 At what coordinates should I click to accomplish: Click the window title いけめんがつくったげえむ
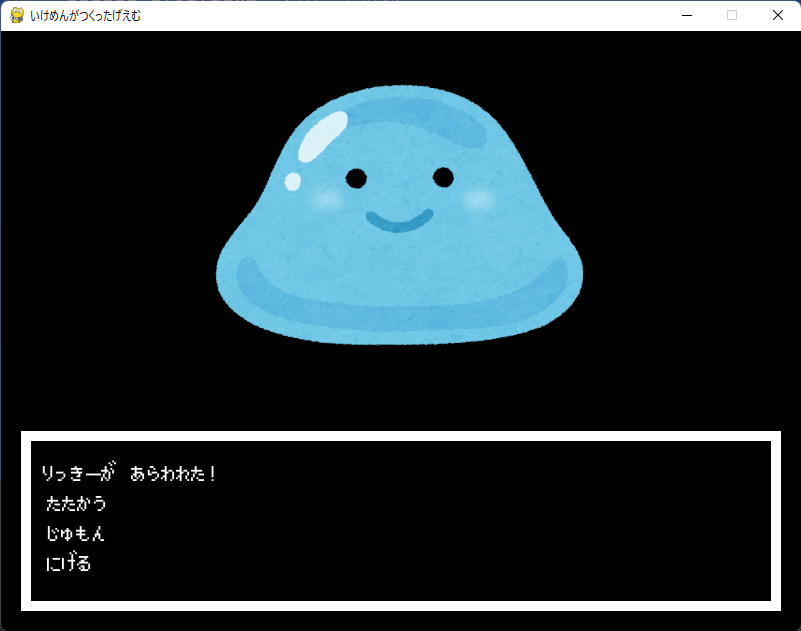tap(85, 16)
